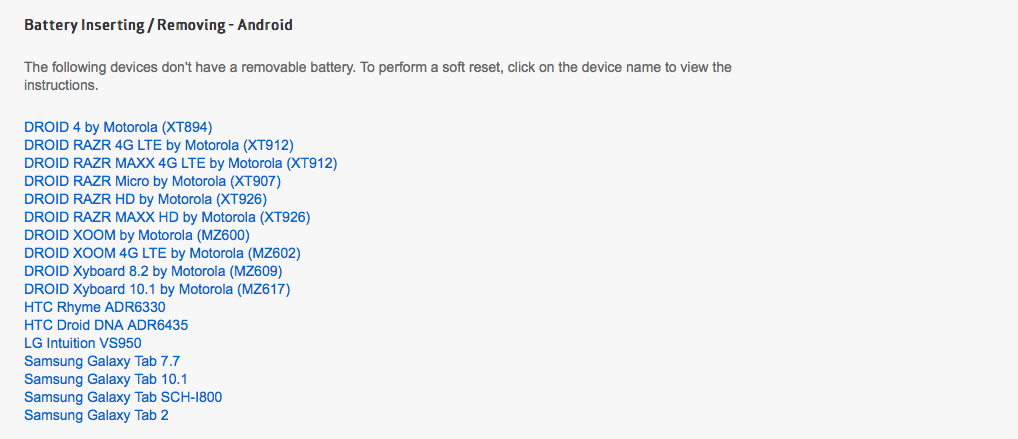Open DROID RAZR 4G LTE (XT912) link
The height and width of the screenshot is (439, 1018).
pyautogui.click(x=159, y=145)
